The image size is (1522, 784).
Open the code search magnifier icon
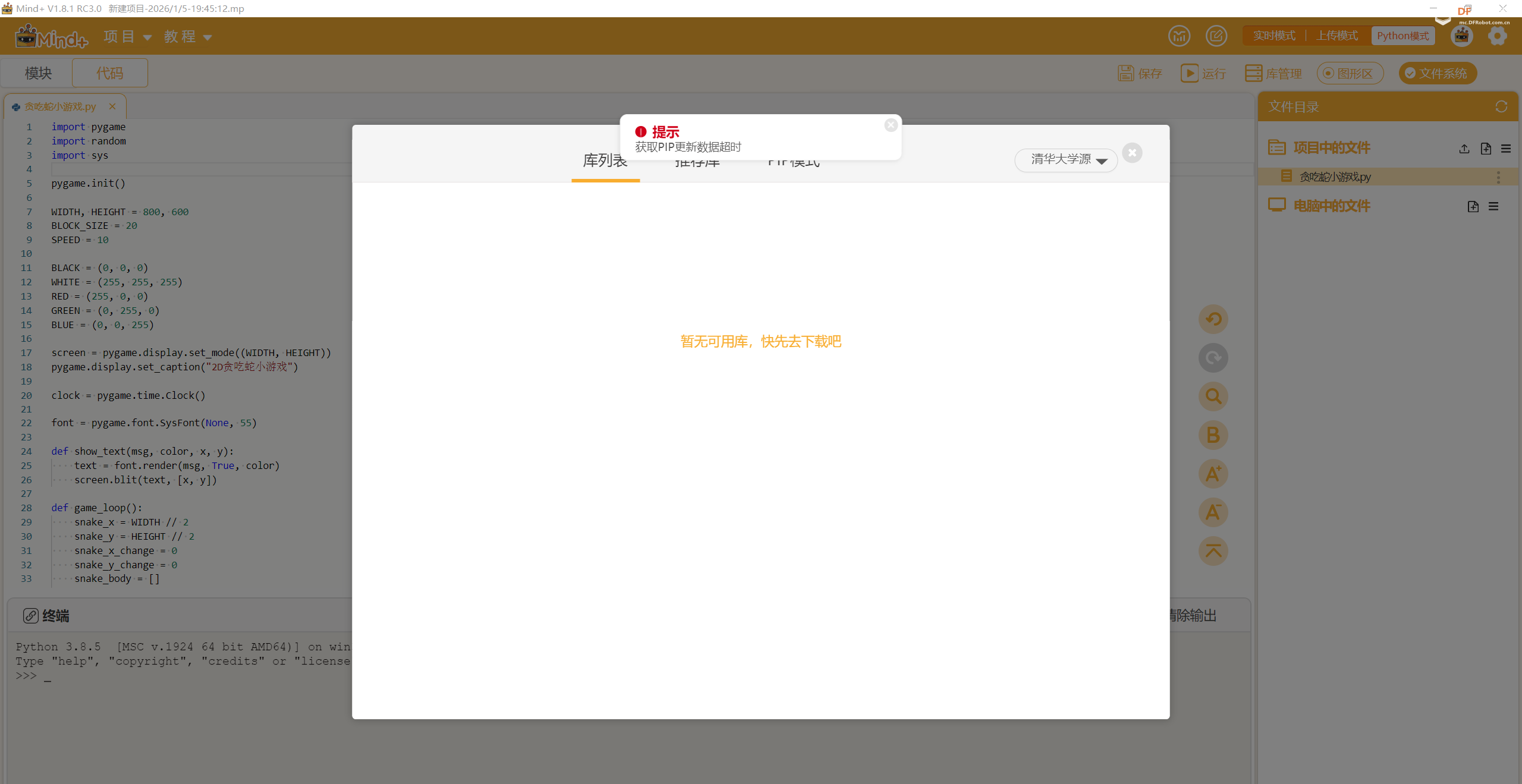pyautogui.click(x=1213, y=396)
